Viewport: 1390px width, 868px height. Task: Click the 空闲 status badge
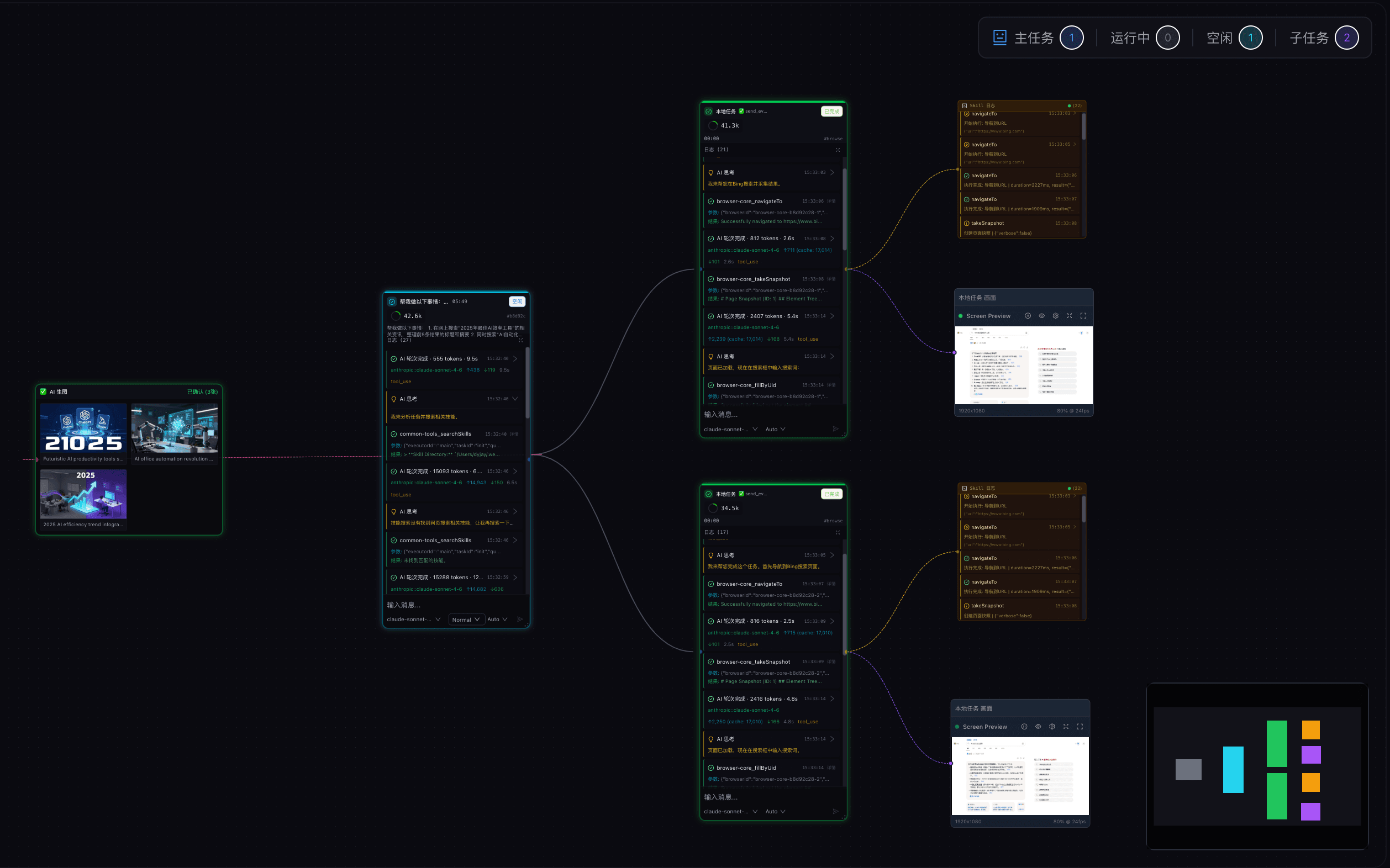(x=517, y=301)
